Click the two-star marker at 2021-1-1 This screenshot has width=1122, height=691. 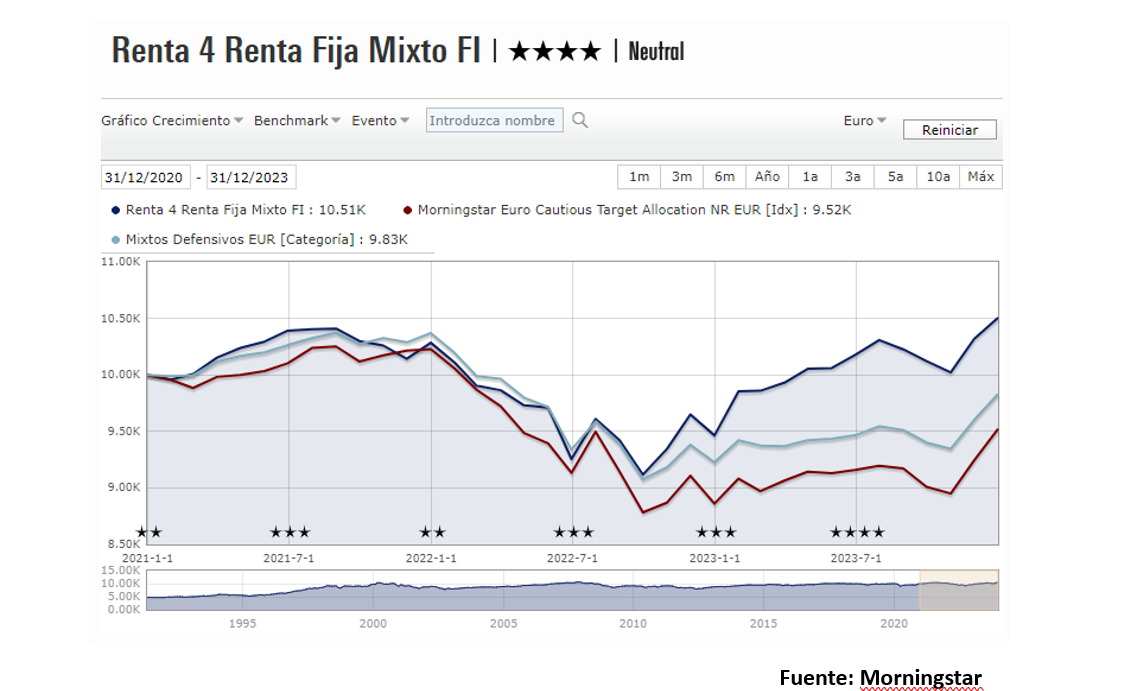click(148, 532)
